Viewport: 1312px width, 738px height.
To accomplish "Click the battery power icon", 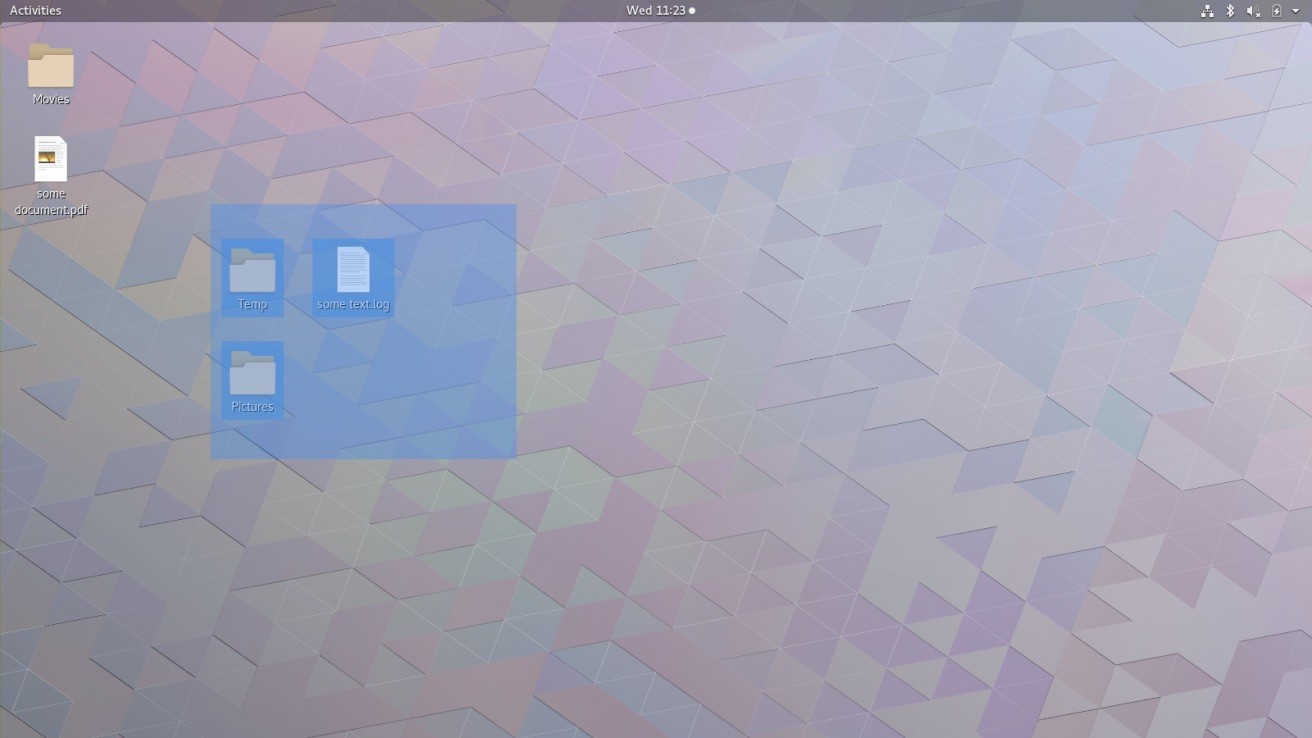I will pos(1276,11).
